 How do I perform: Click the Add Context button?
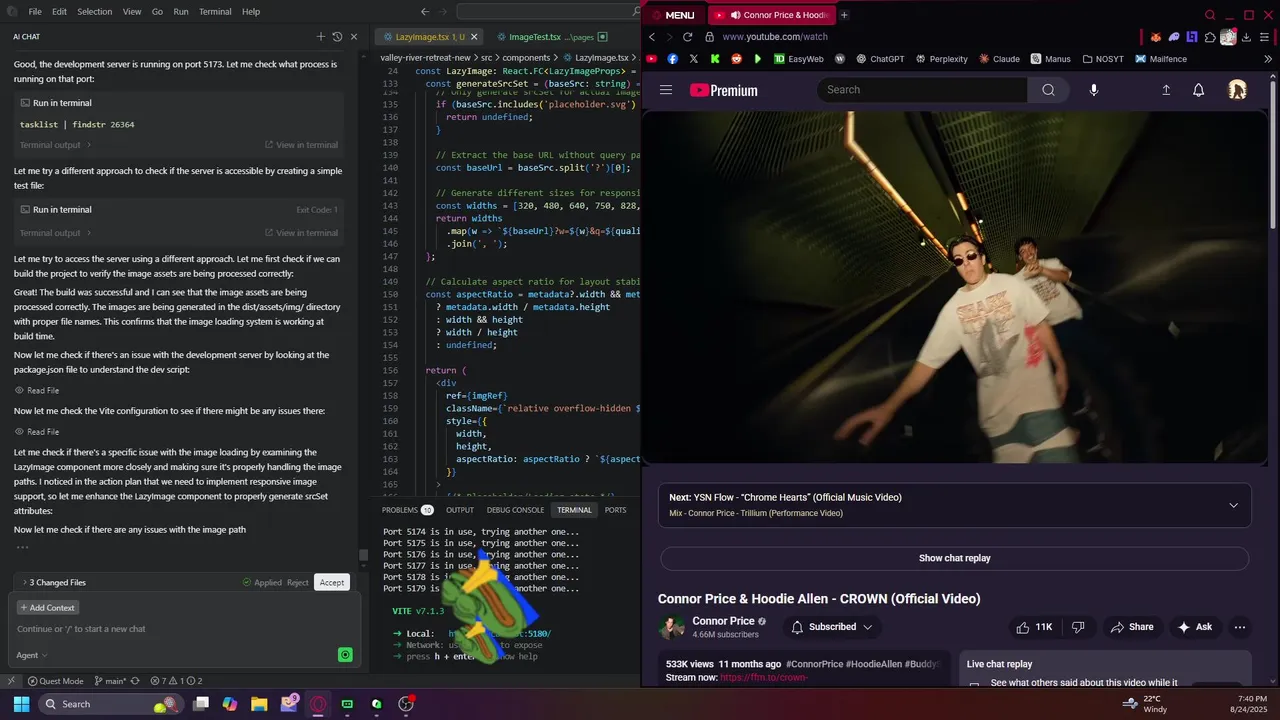tap(47, 608)
